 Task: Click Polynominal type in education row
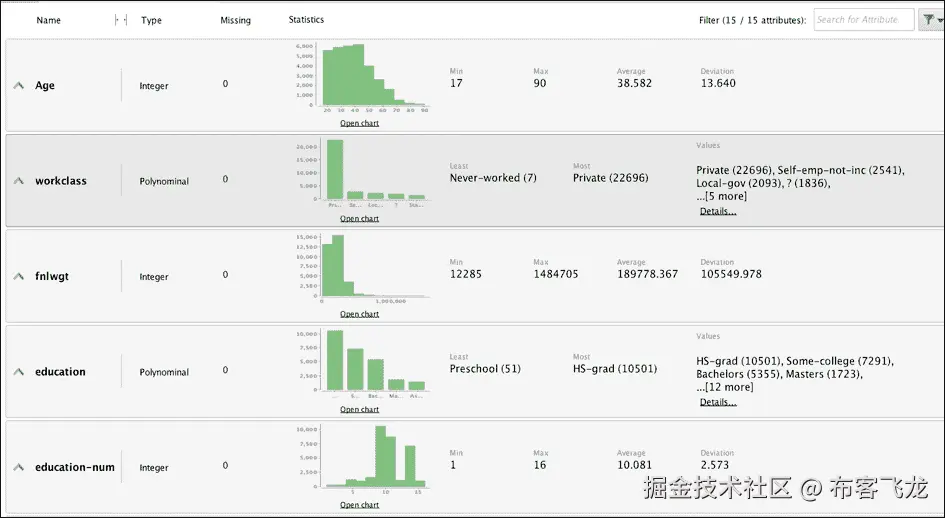tap(164, 372)
